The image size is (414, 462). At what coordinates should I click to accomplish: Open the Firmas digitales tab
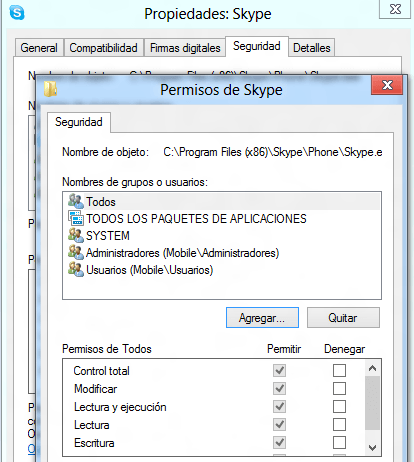click(185, 48)
